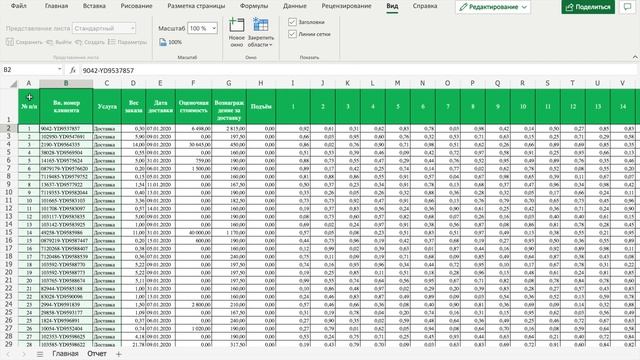The image size is (640, 360).
Task: Open the Редактирование mode dropdown
Action: (x=493, y=7)
